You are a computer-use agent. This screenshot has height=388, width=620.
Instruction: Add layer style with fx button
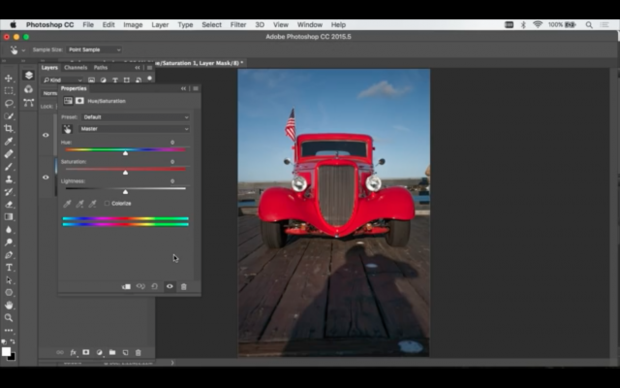tap(73, 352)
